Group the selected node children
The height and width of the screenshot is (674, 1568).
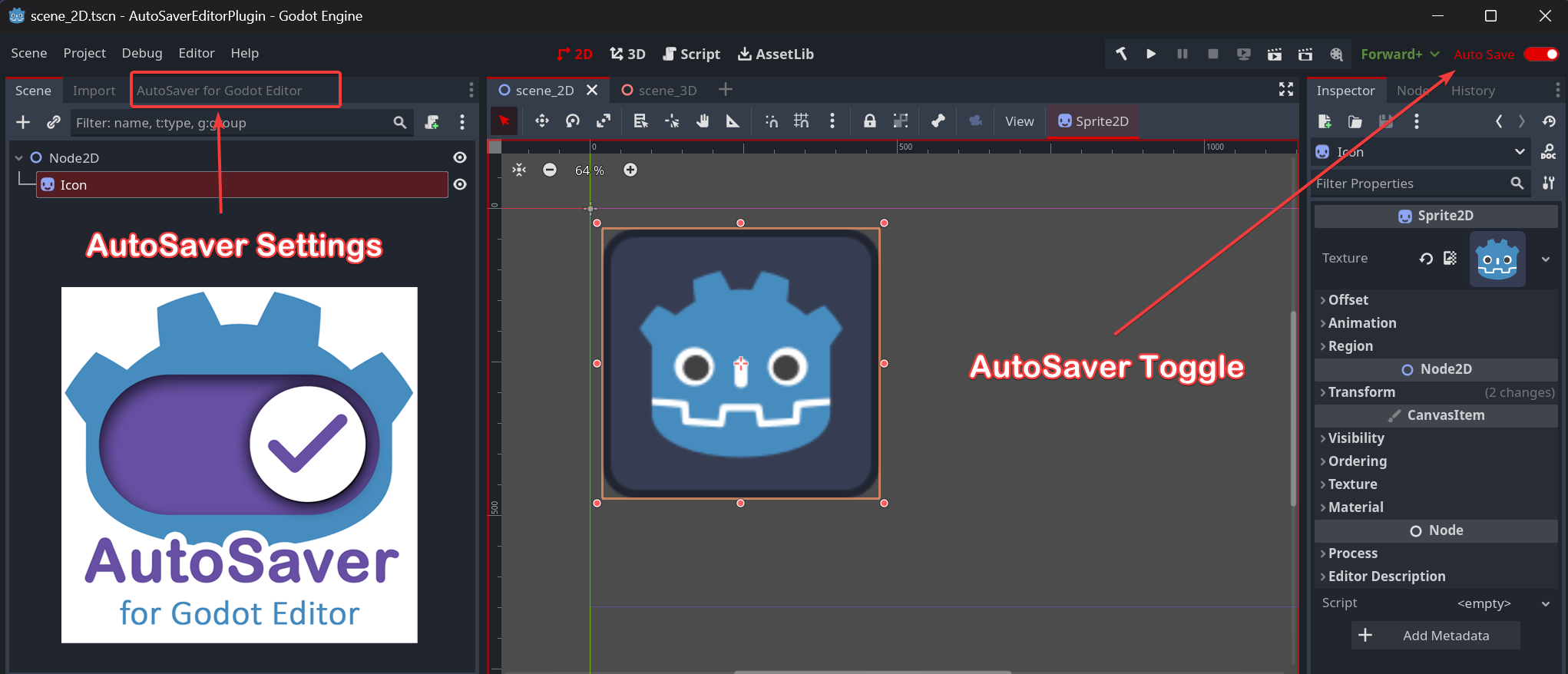[901, 121]
